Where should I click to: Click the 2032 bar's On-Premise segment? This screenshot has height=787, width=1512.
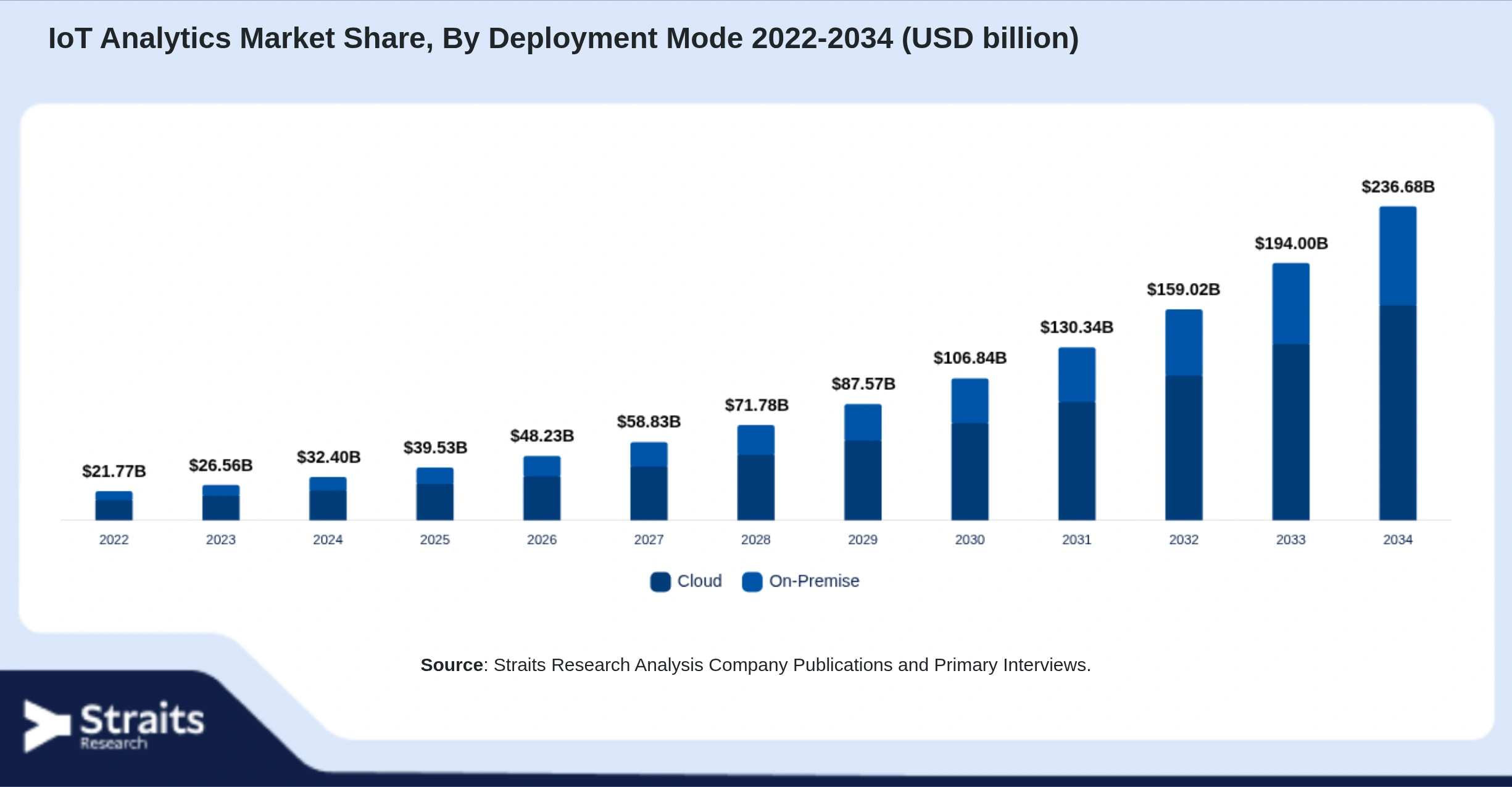(1184, 342)
